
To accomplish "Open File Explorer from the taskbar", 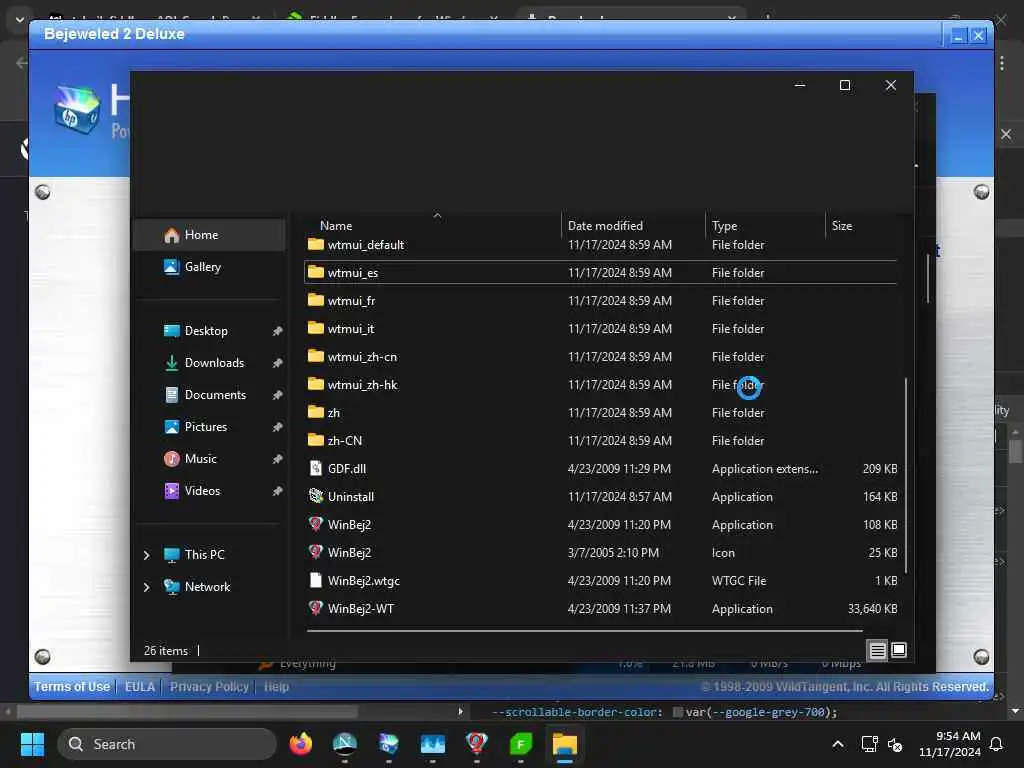I will [565, 744].
